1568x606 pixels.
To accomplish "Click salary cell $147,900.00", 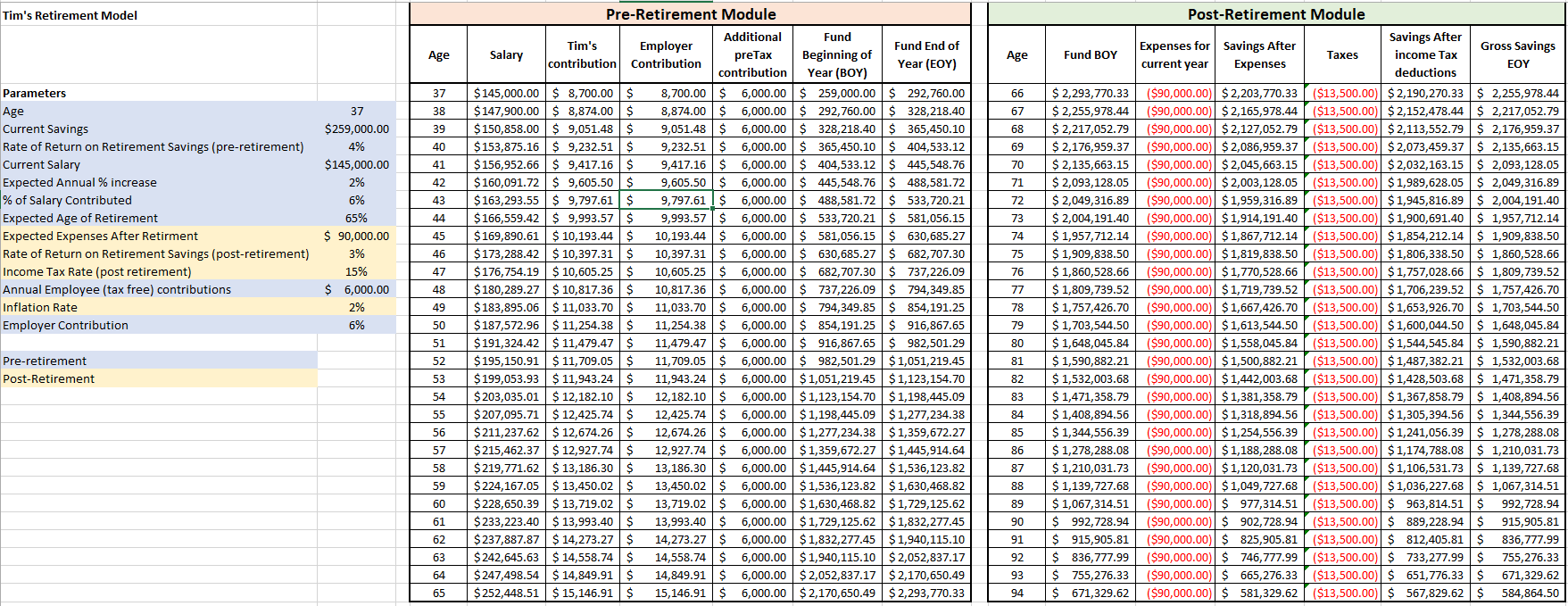I will coord(506,111).
